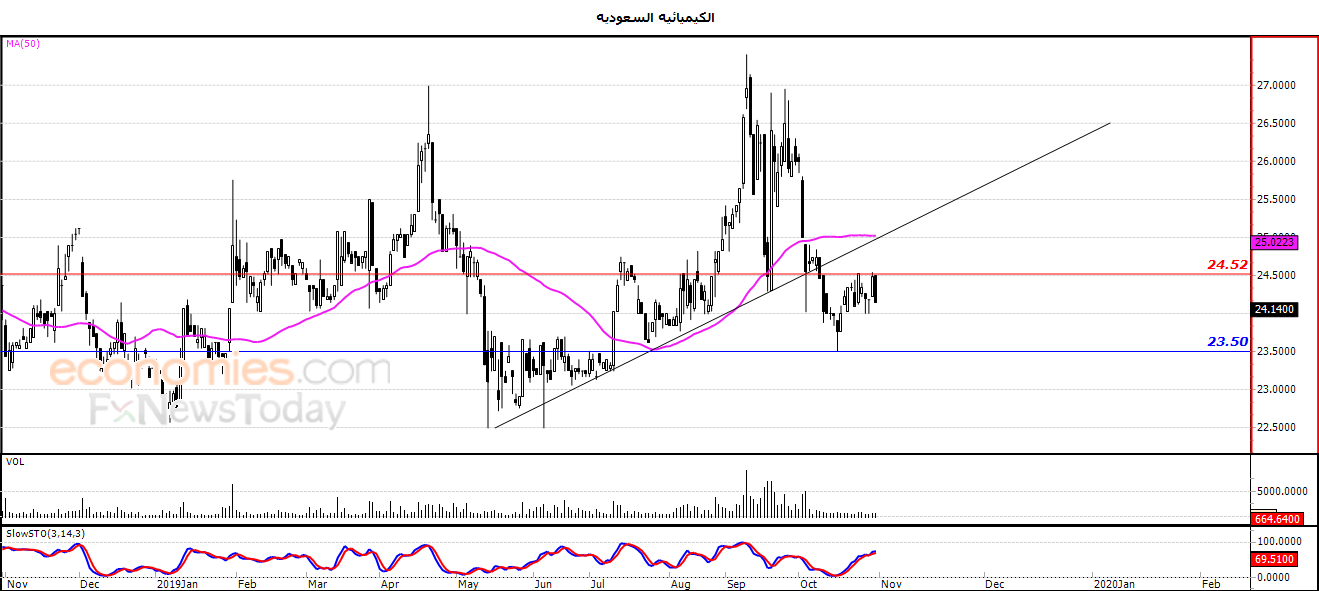The image size is (1319, 591).
Task: Select the 26.0000 price axis label
Action: (x=1275, y=161)
